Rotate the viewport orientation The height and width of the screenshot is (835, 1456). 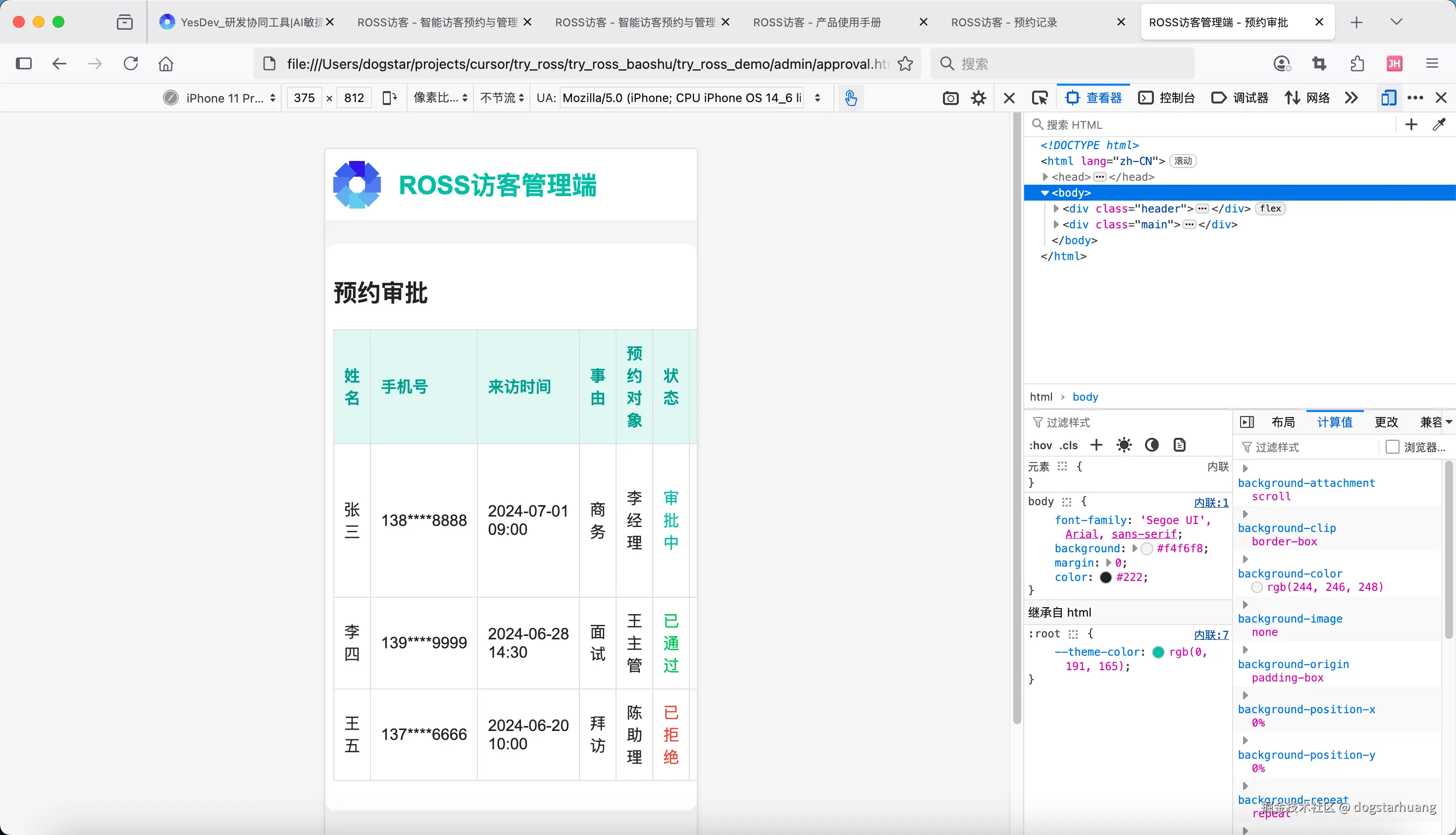coord(389,98)
